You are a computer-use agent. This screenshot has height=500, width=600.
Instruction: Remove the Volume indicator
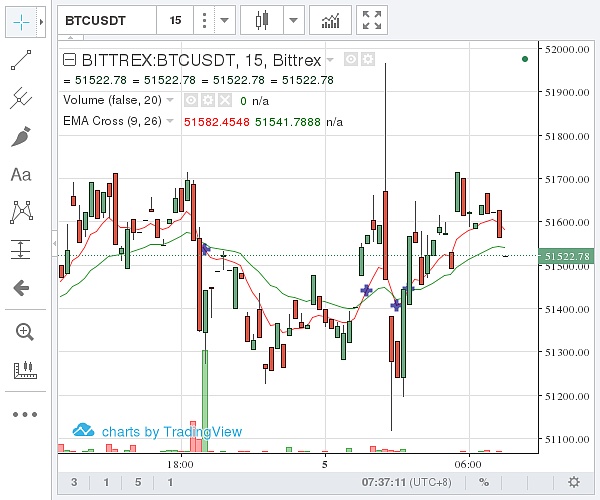click(225, 101)
